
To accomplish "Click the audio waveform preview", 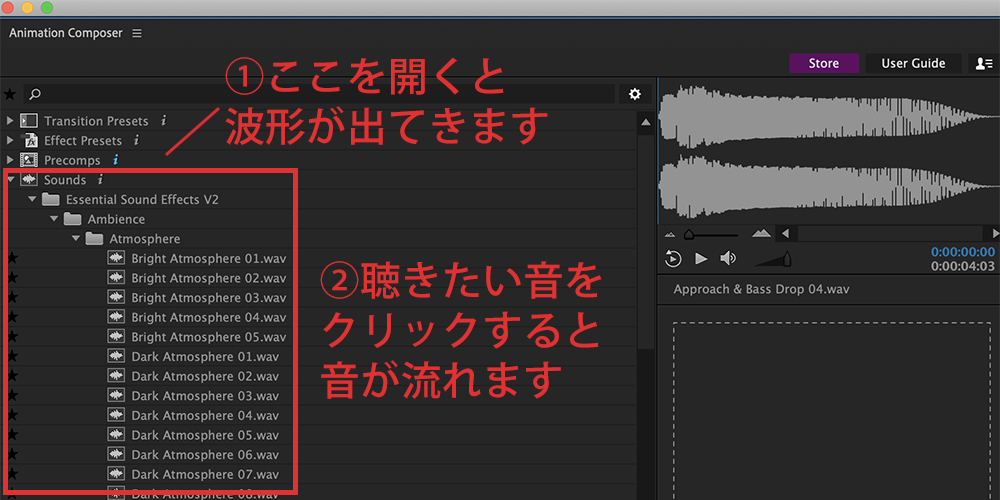I will pyautogui.click(x=828, y=151).
